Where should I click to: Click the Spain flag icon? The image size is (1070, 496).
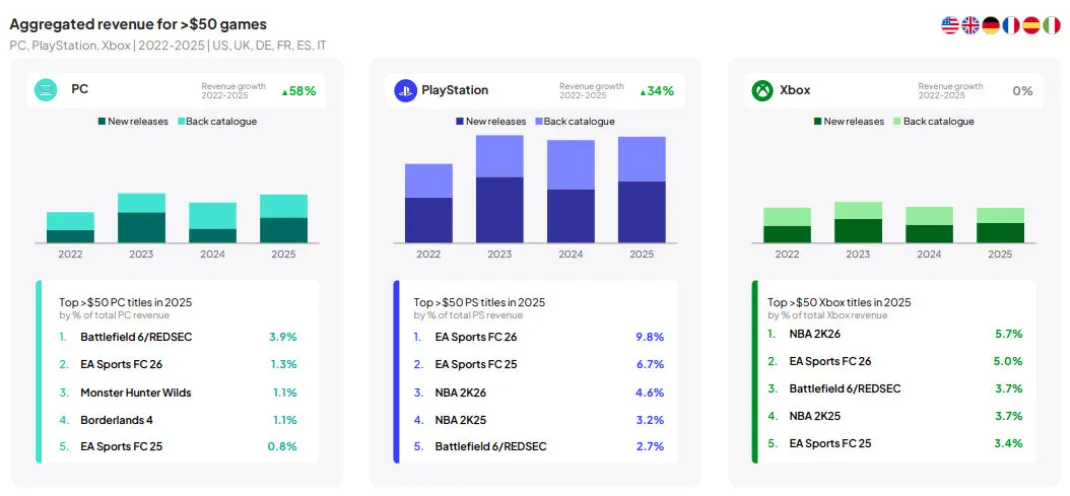(1031, 26)
